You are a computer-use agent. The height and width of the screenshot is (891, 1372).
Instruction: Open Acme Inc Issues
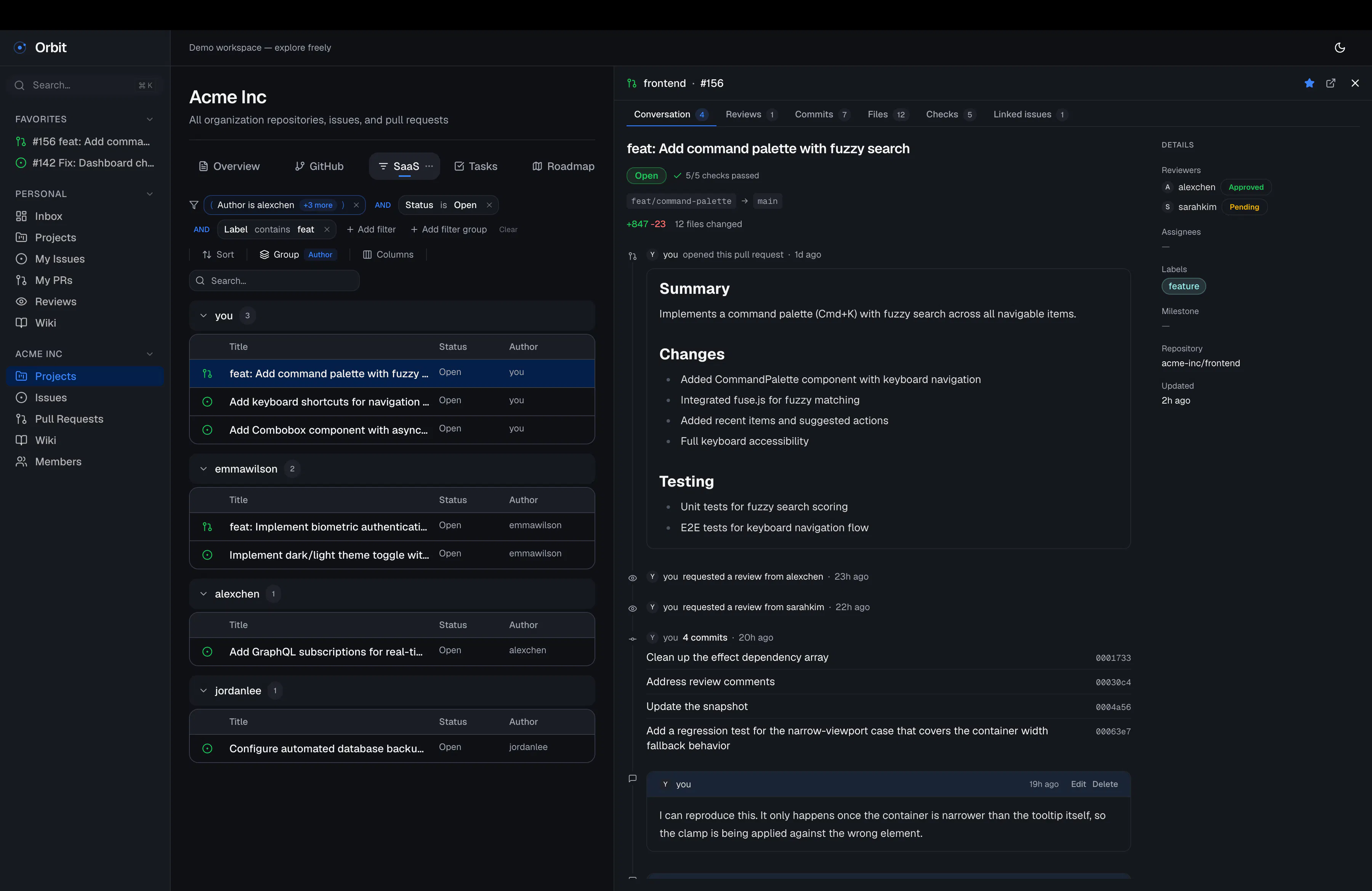point(85,397)
